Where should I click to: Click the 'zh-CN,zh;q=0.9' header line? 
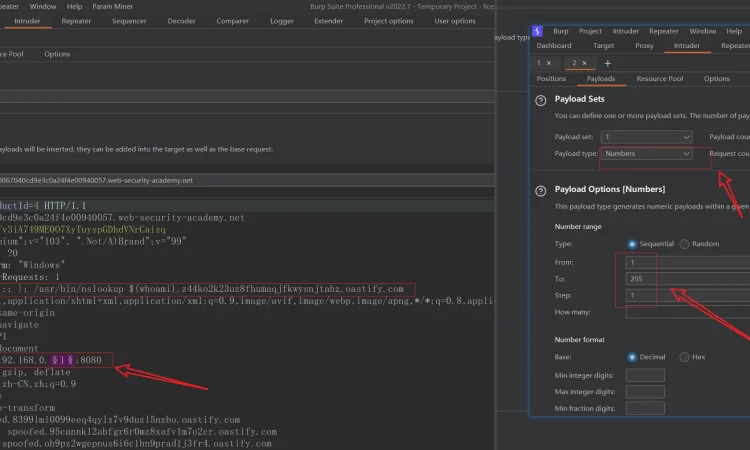pyautogui.click(x=38, y=384)
